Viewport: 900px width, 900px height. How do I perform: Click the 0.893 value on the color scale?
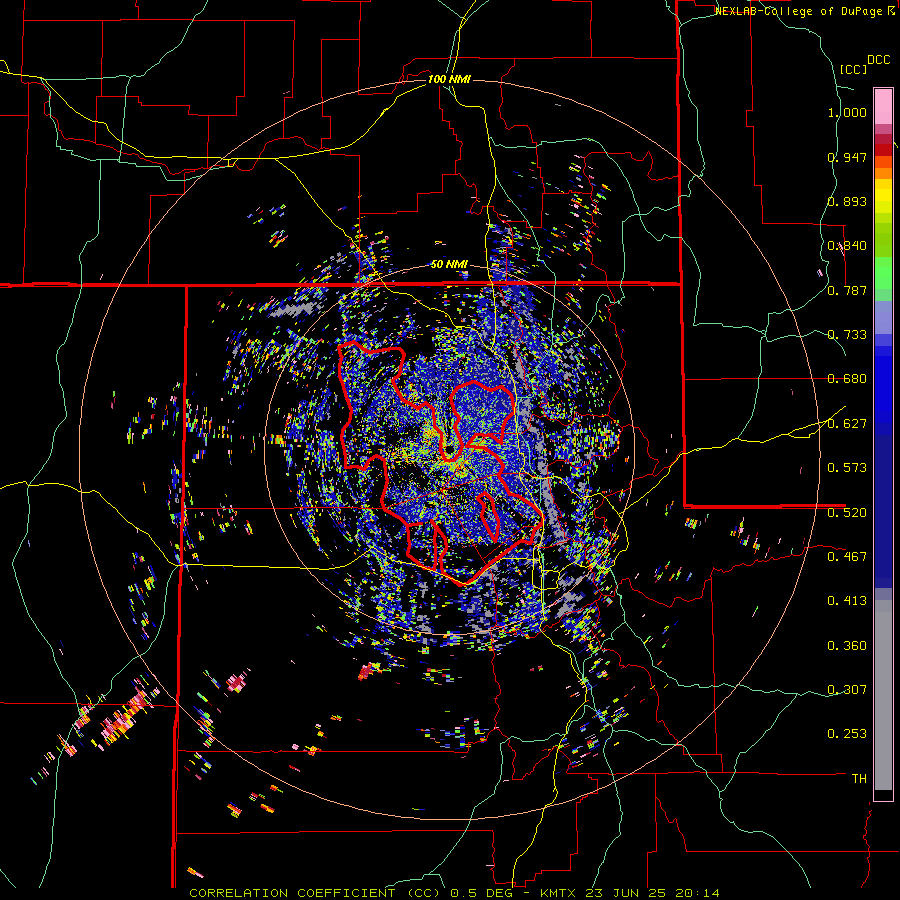click(x=847, y=201)
